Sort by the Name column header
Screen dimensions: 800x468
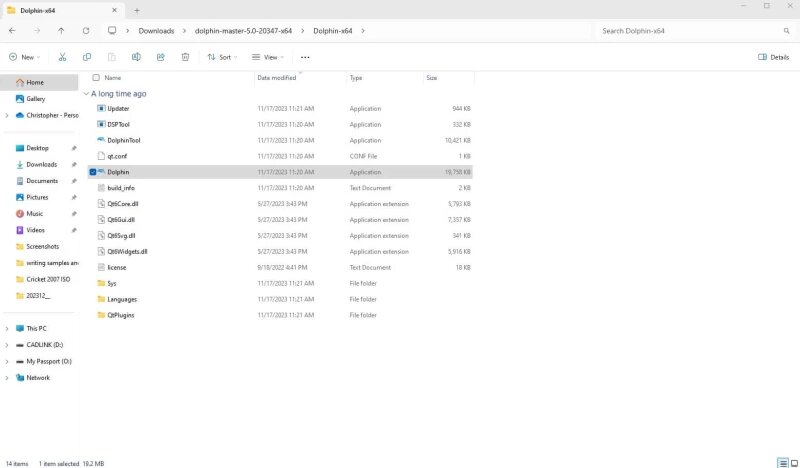(113, 78)
